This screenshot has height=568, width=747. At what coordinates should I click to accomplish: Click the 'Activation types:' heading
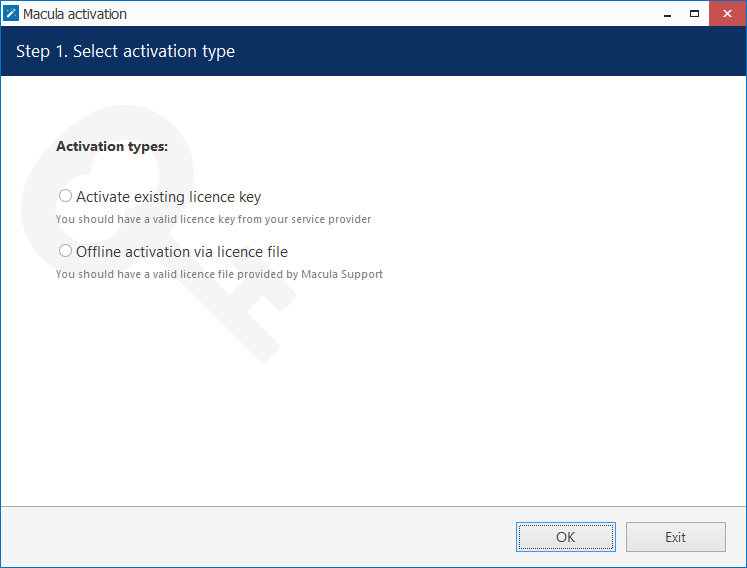pos(112,146)
